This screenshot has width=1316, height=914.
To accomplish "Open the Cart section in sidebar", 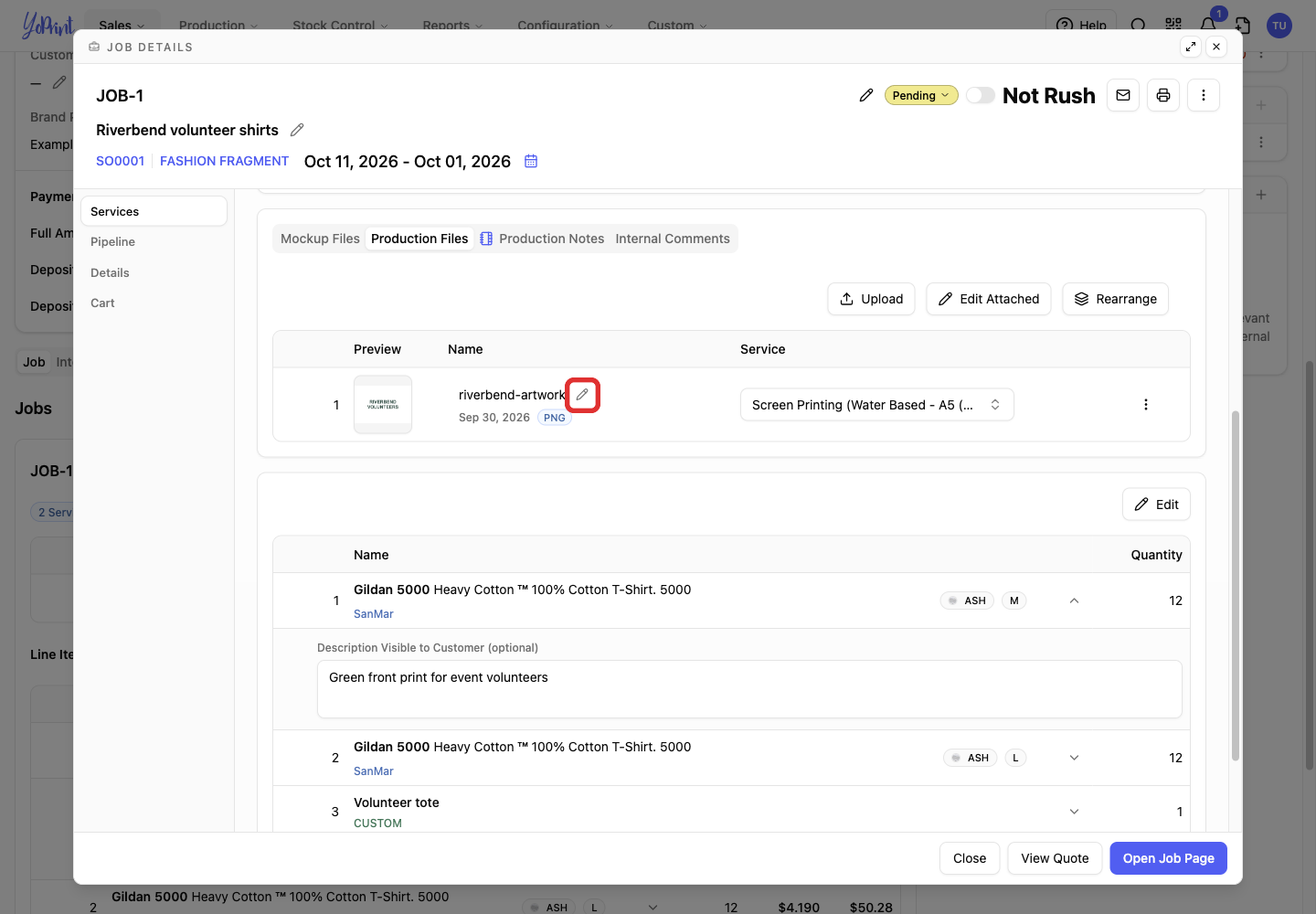I will 154,303.
